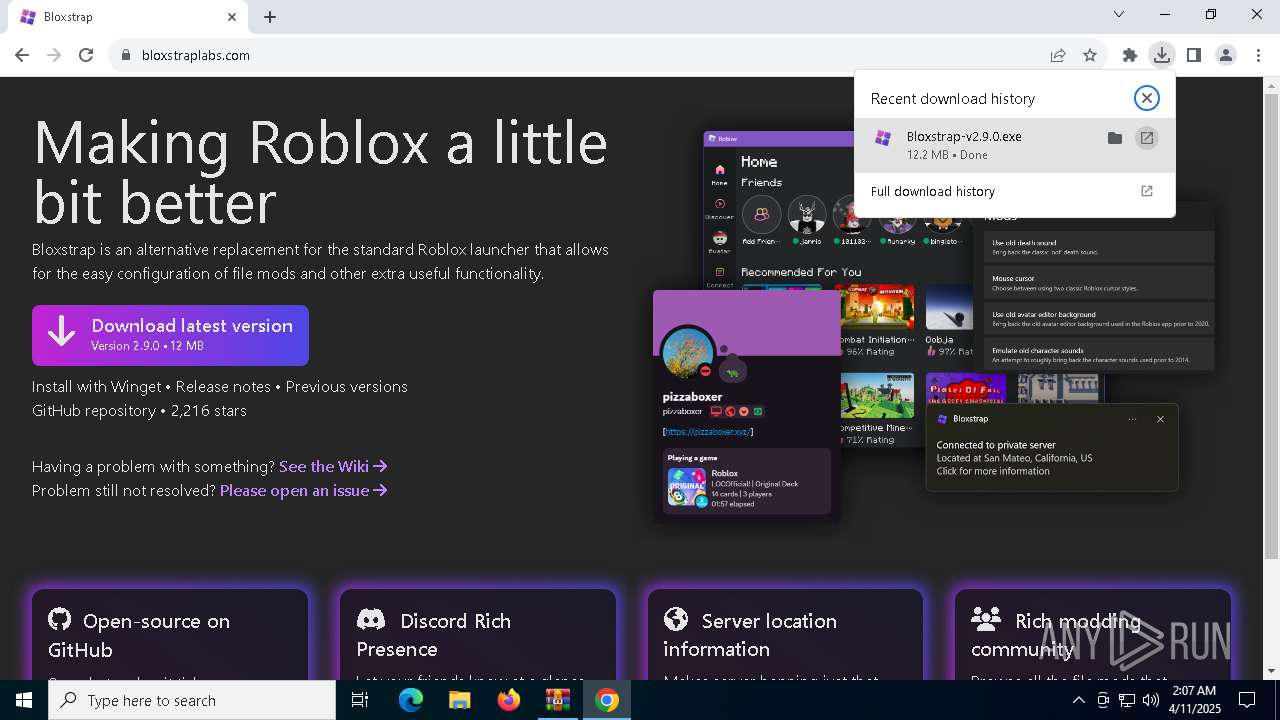1280x720 pixels.
Task: Go back to the previous page
Action: tap(22, 56)
